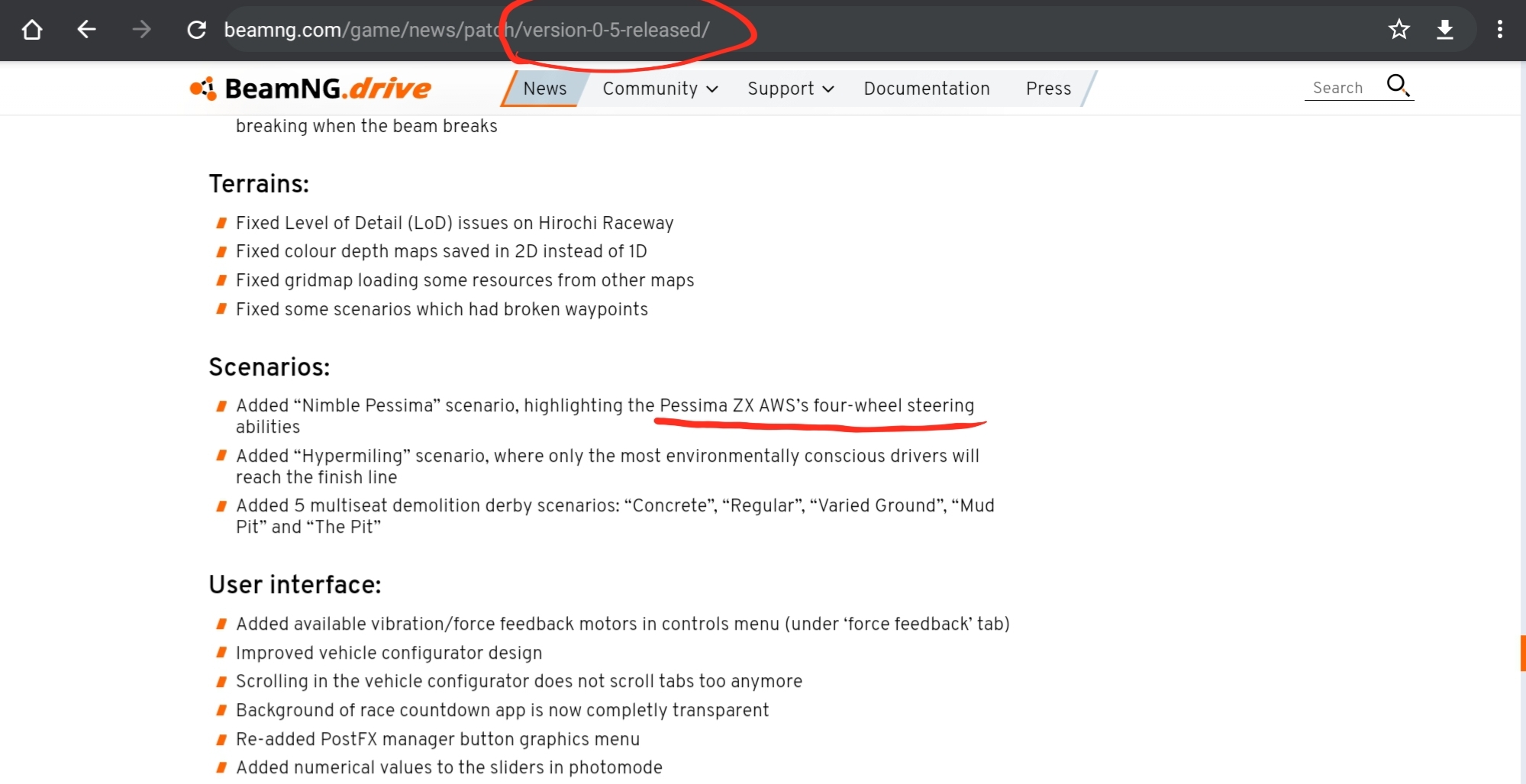Expand the Community dropdown menu

point(660,89)
